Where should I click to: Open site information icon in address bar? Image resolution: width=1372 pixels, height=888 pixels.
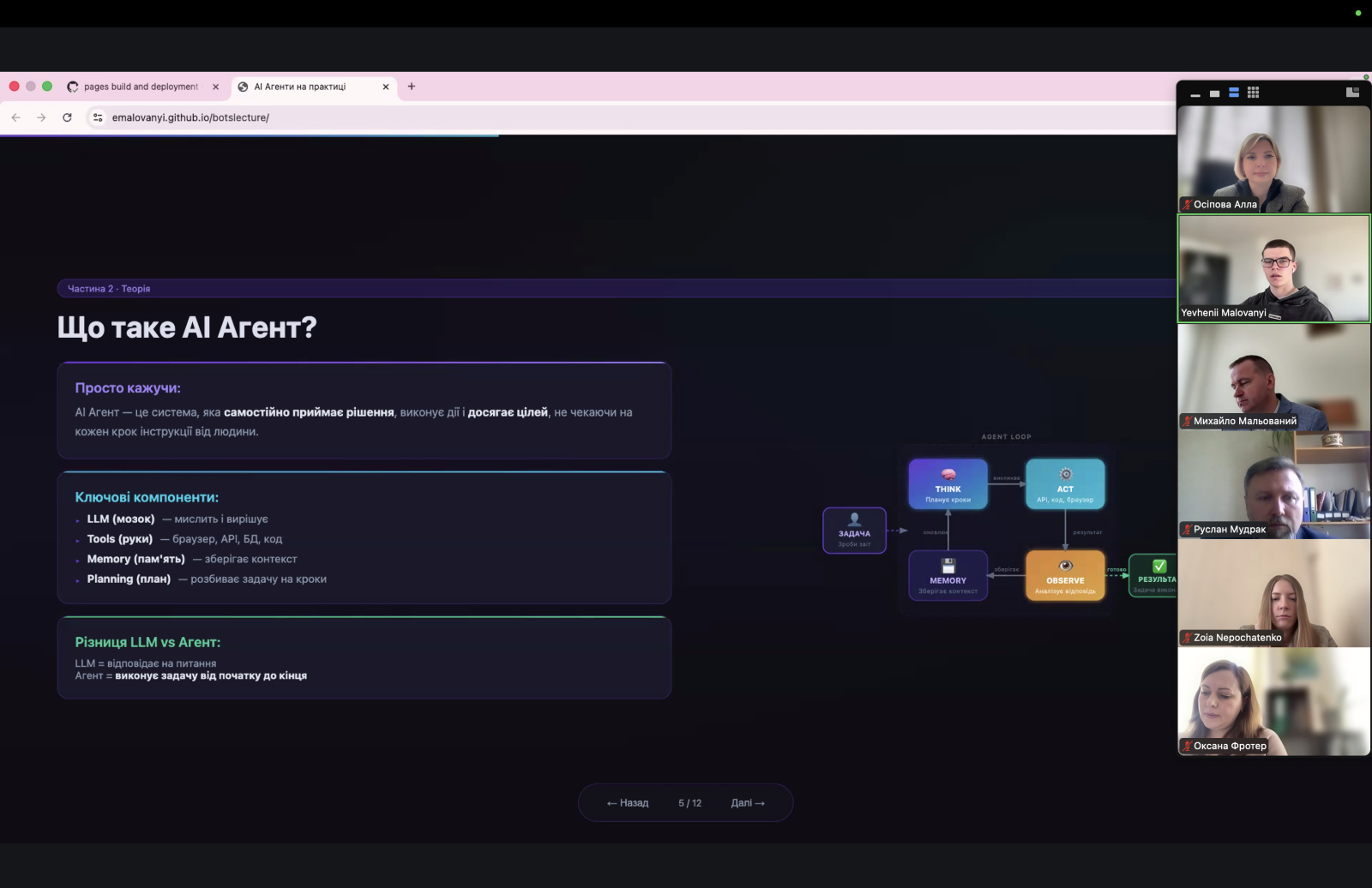98,117
